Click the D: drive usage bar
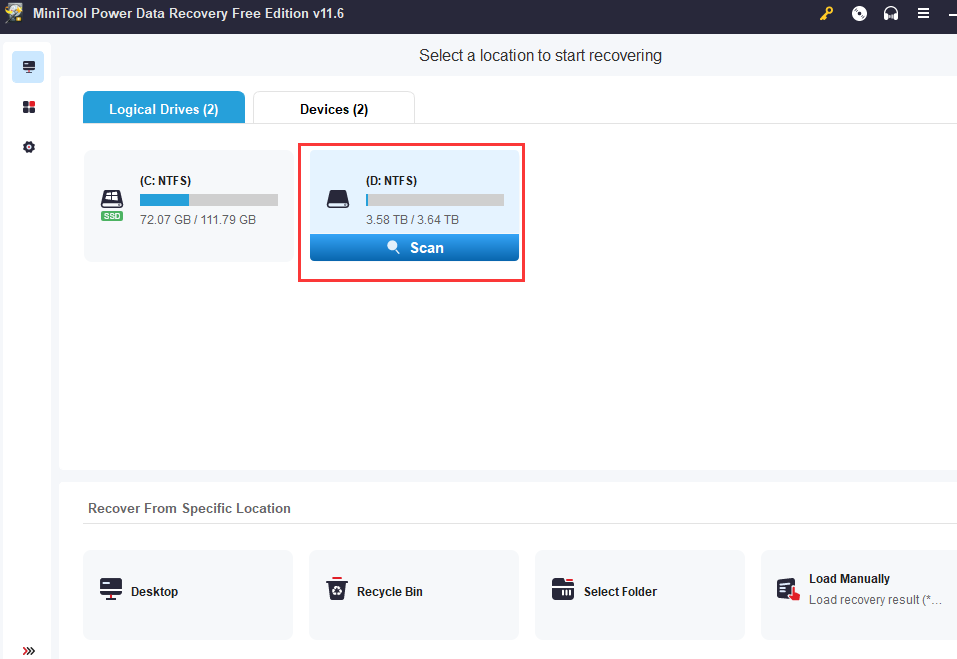The image size is (957, 659). (x=435, y=200)
